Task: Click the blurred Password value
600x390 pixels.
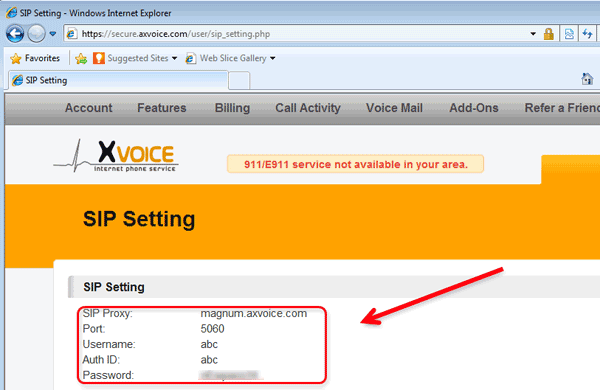Action: (x=230, y=375)
